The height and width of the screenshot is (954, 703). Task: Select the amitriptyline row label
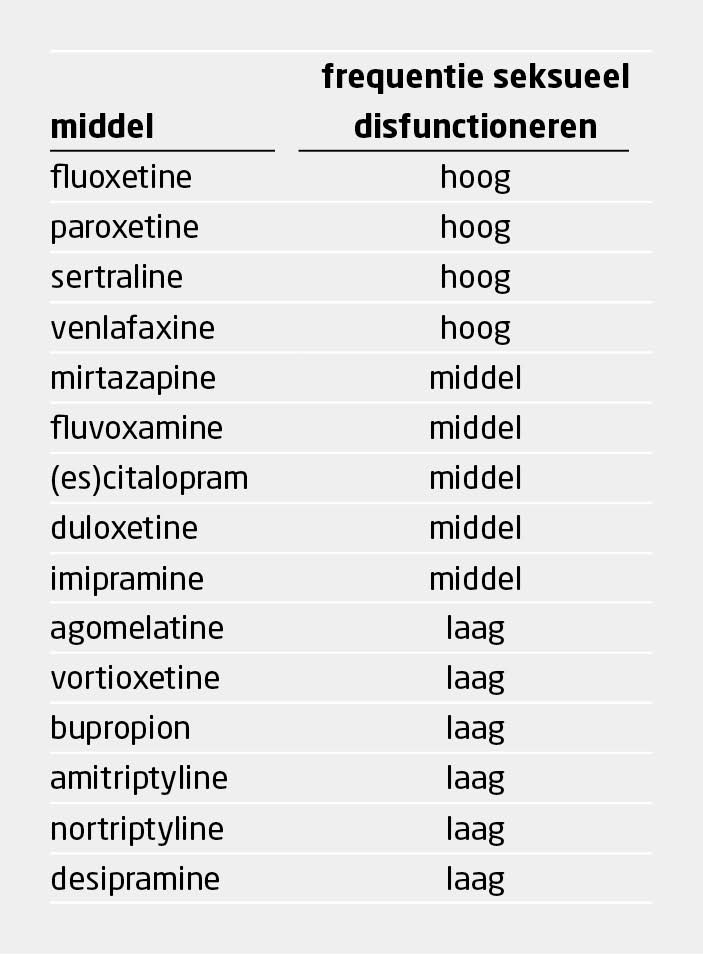pos(139,778)
